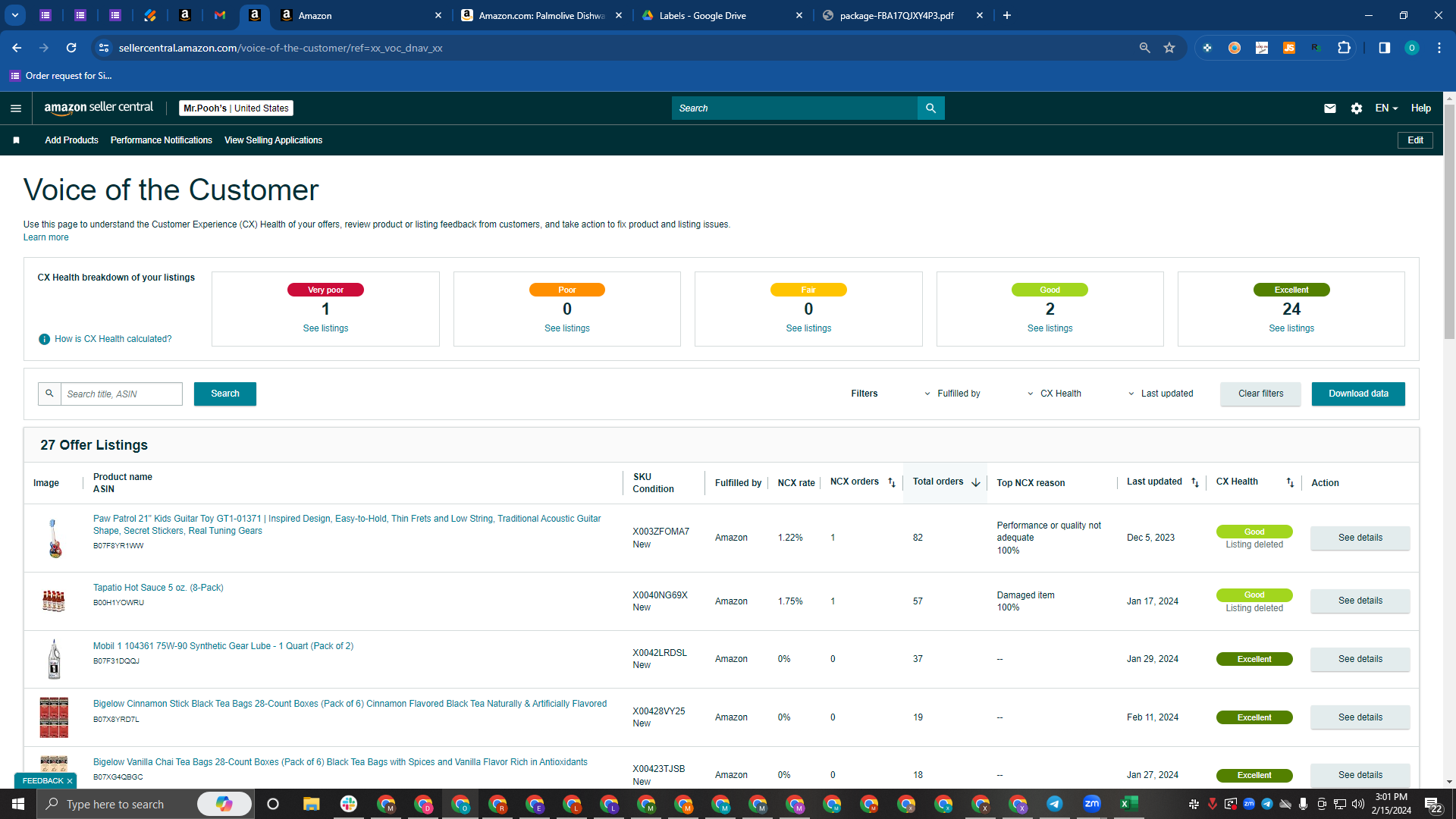Sort by Last updated arrows
This screenshot has height=819, width=1456.
1195,482
